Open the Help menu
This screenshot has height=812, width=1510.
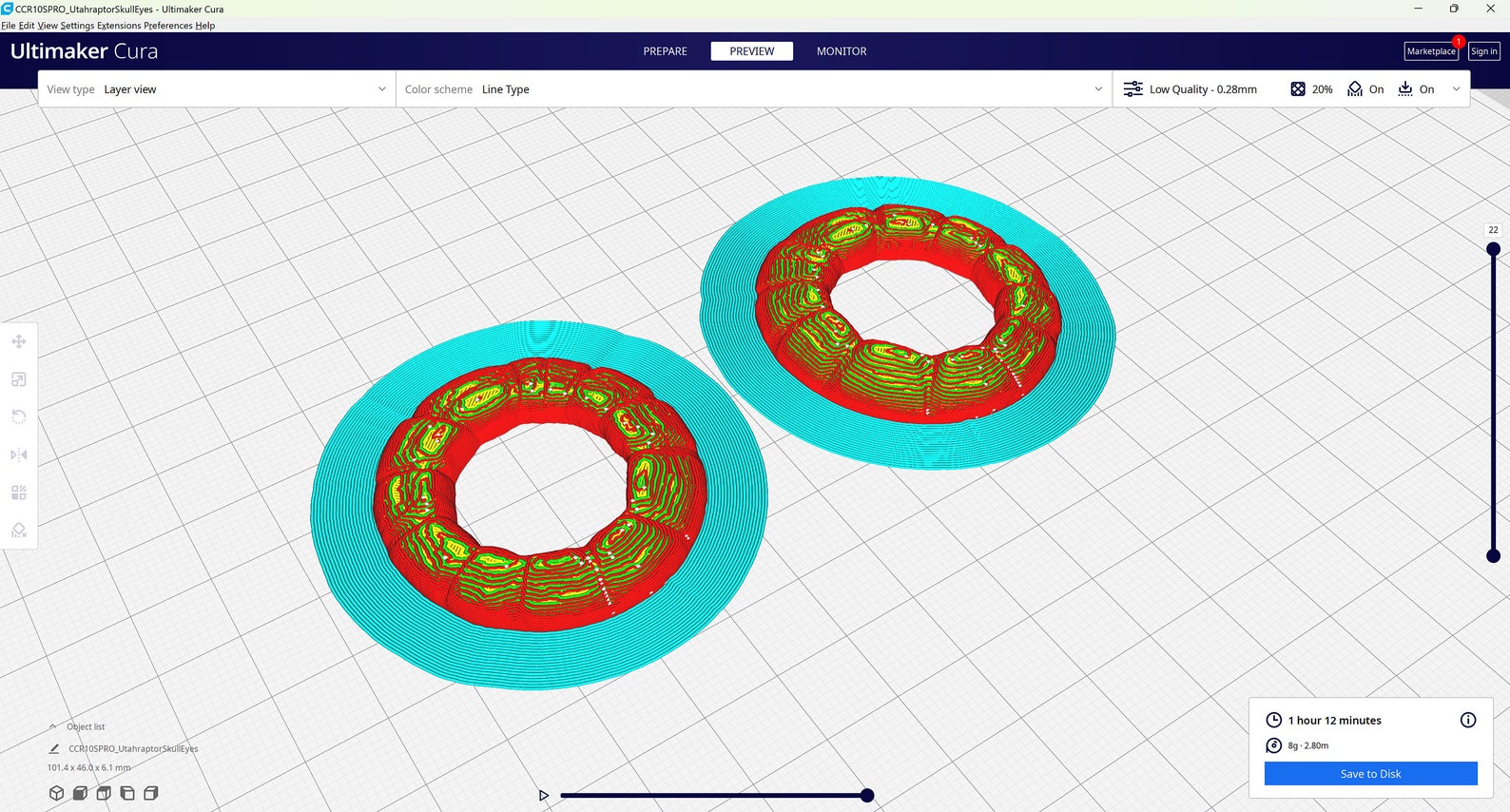(x=205, y=26)
